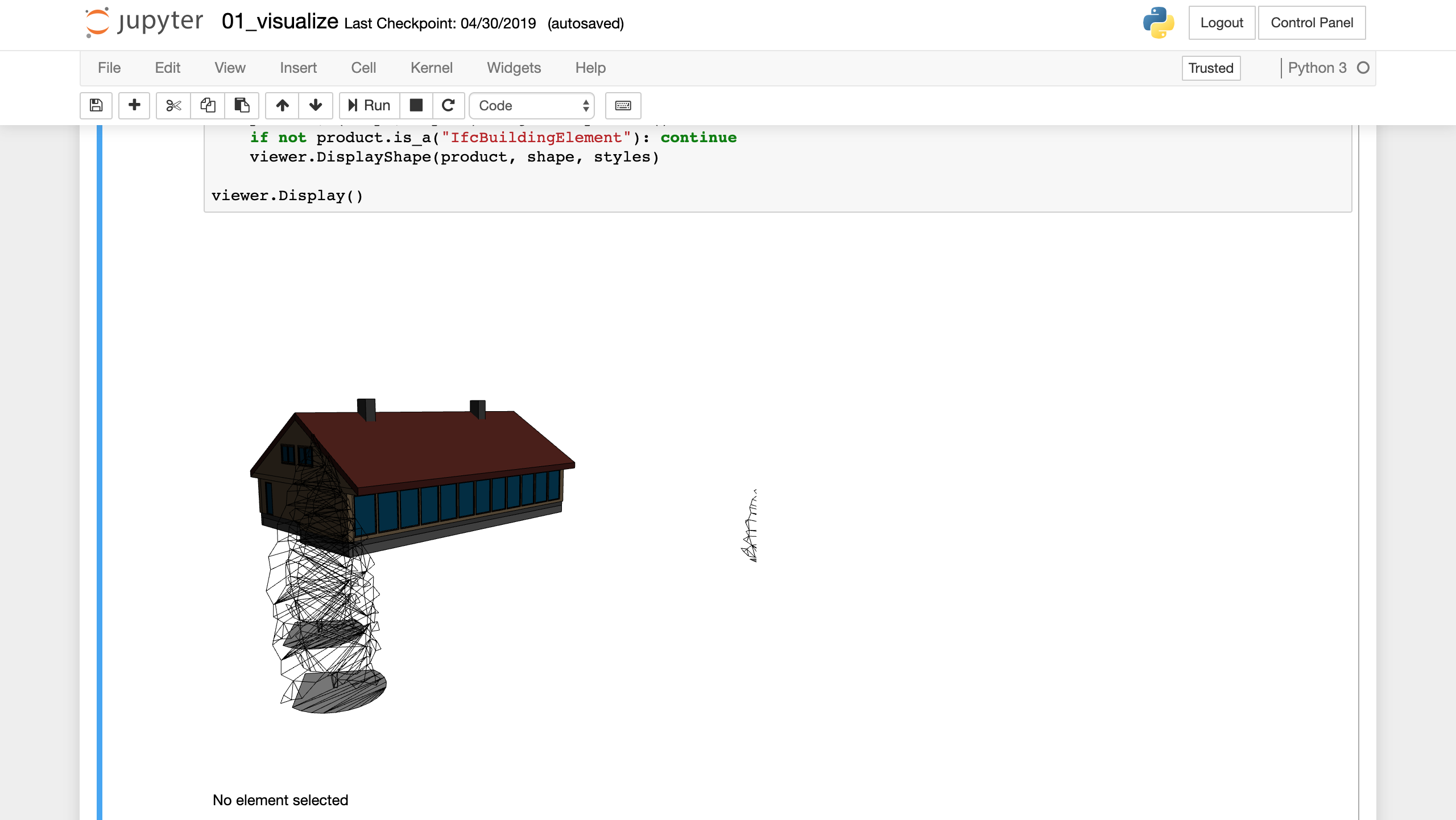Viewport: 1456px width, 820px height.
Task: Interrupt the kernel with the stop icon
Action: coord(416,105)
